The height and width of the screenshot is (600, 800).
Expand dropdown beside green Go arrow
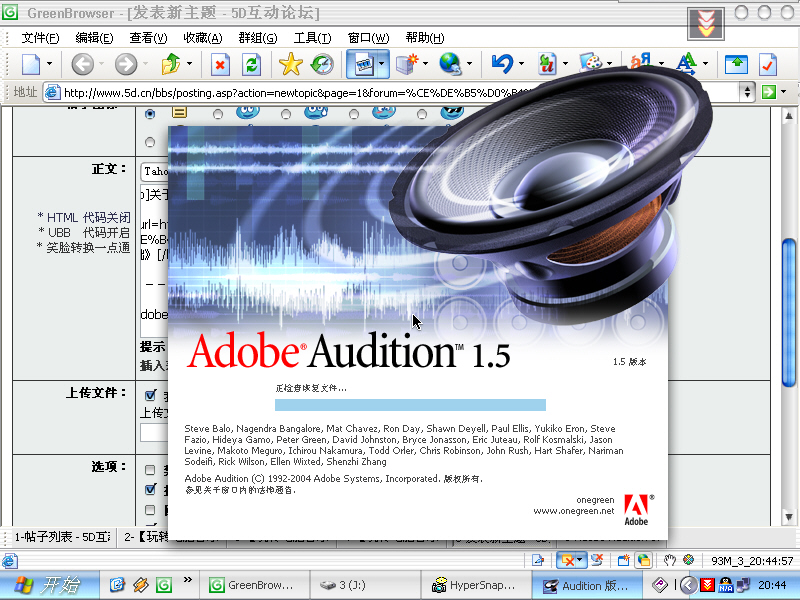783,92
